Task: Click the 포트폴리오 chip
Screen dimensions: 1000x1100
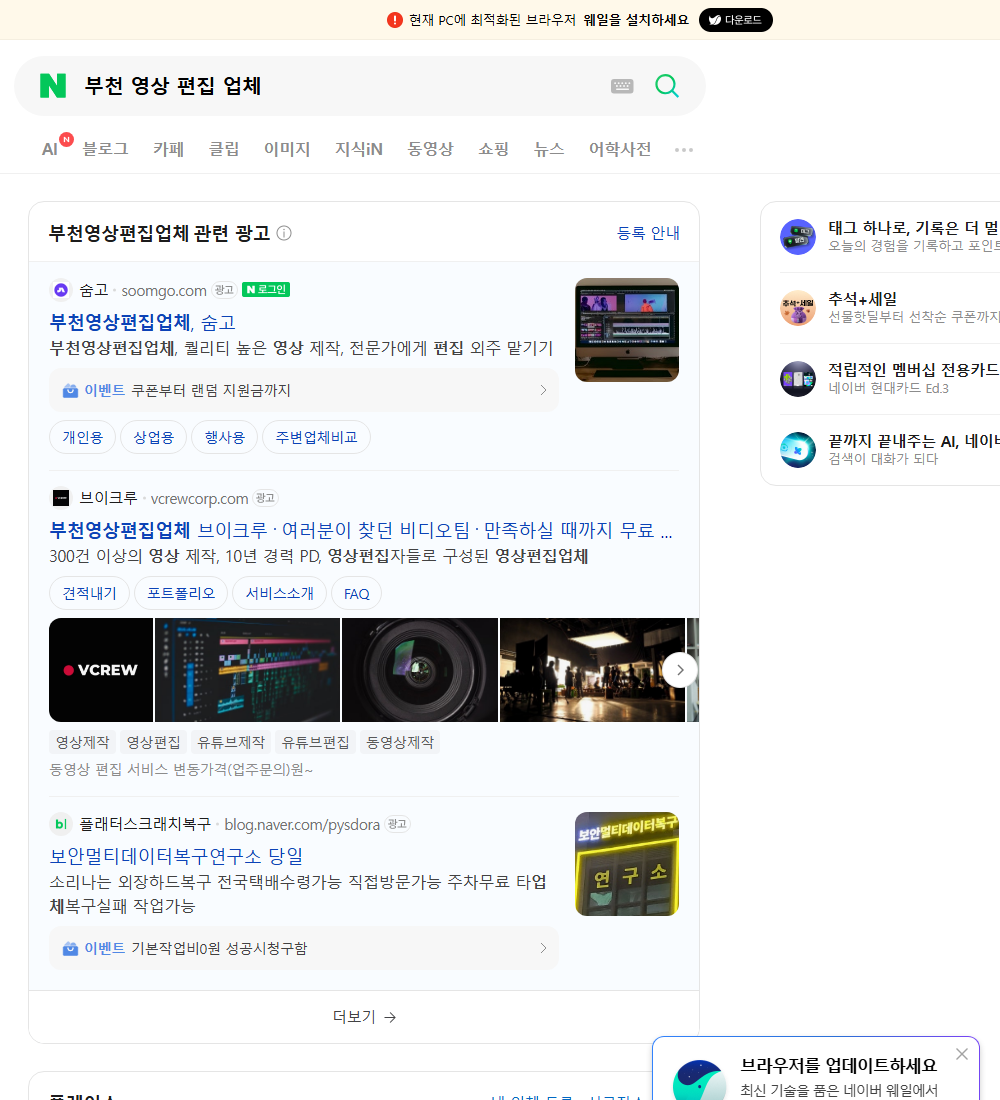Action: point(181,593)
